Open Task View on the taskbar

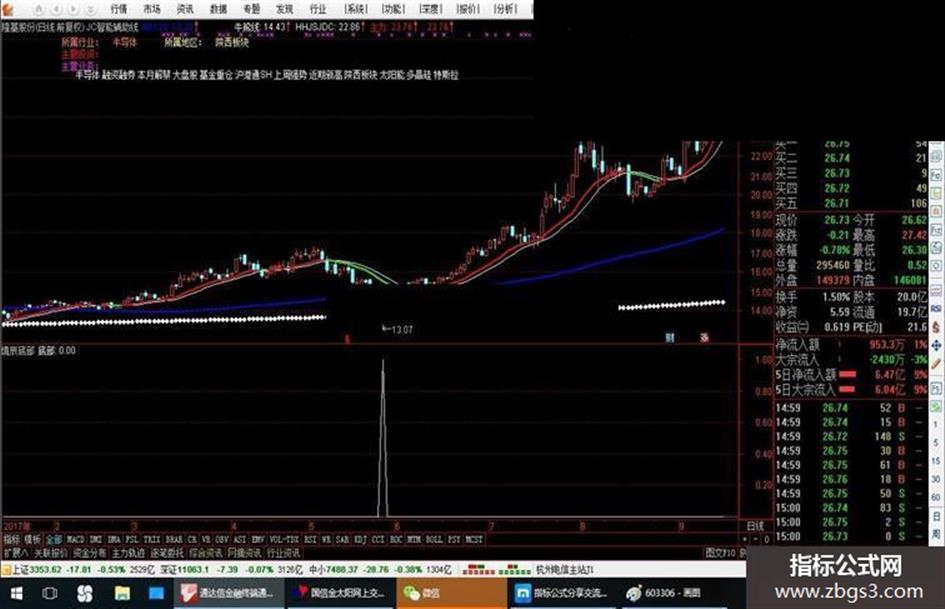pyautogui.click(x=50, y=593)
